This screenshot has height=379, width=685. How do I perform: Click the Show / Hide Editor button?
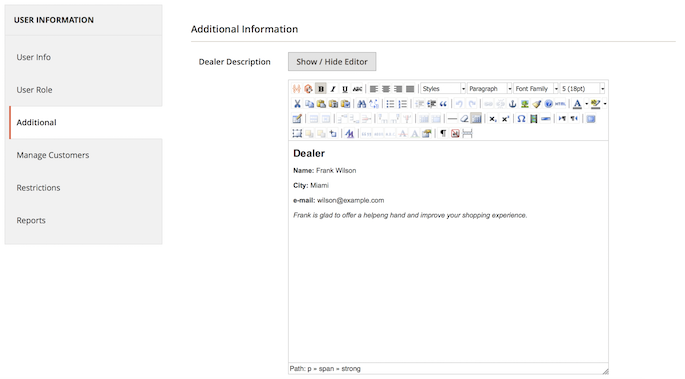coord(332,62)
